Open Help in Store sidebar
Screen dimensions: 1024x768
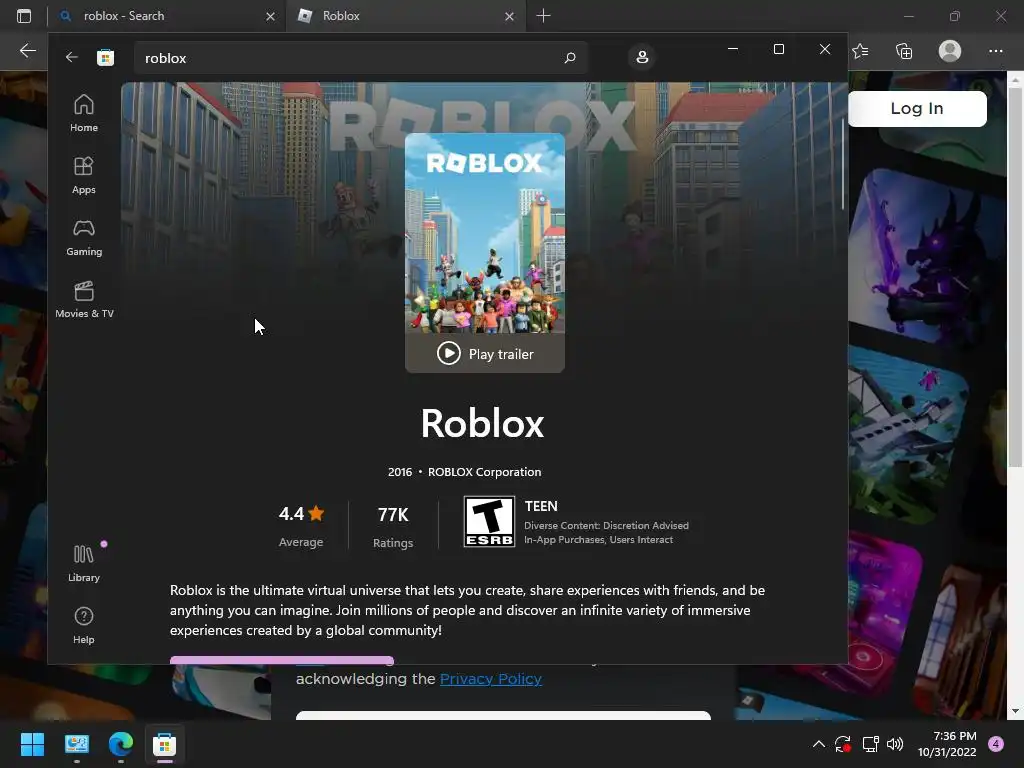click(84, 625)
